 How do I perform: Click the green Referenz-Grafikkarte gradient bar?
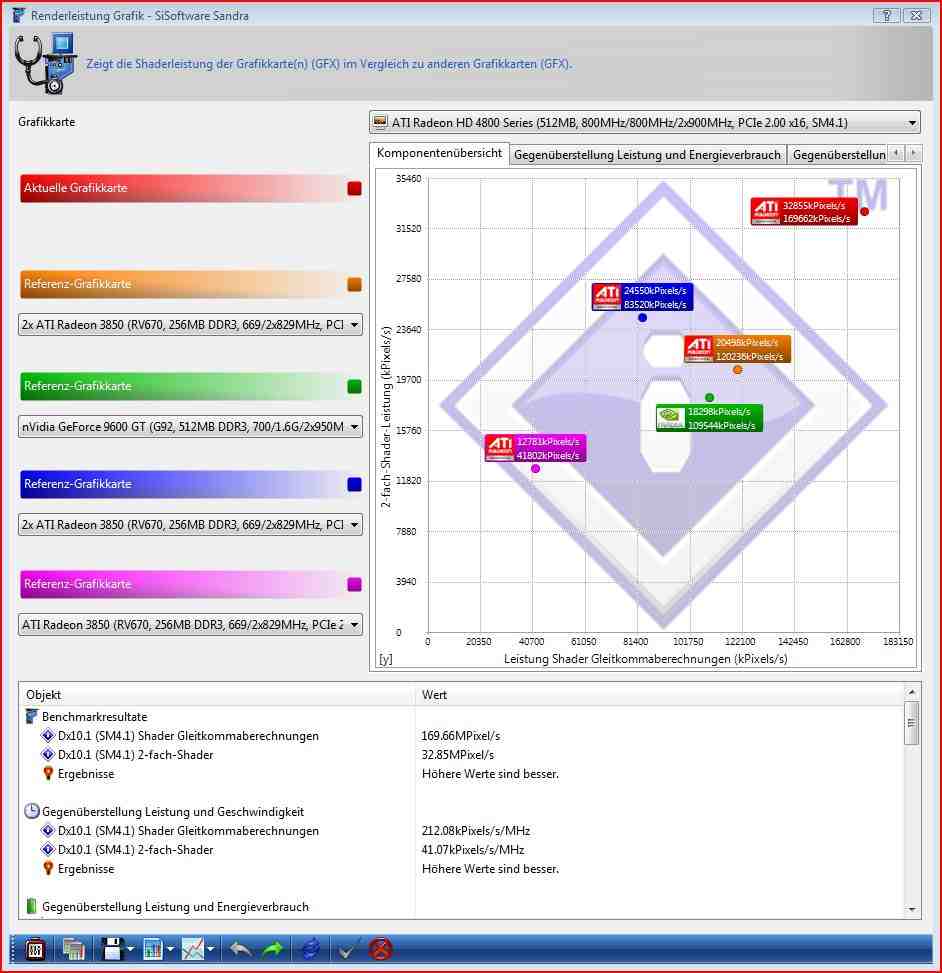click(x=182, y=387)
